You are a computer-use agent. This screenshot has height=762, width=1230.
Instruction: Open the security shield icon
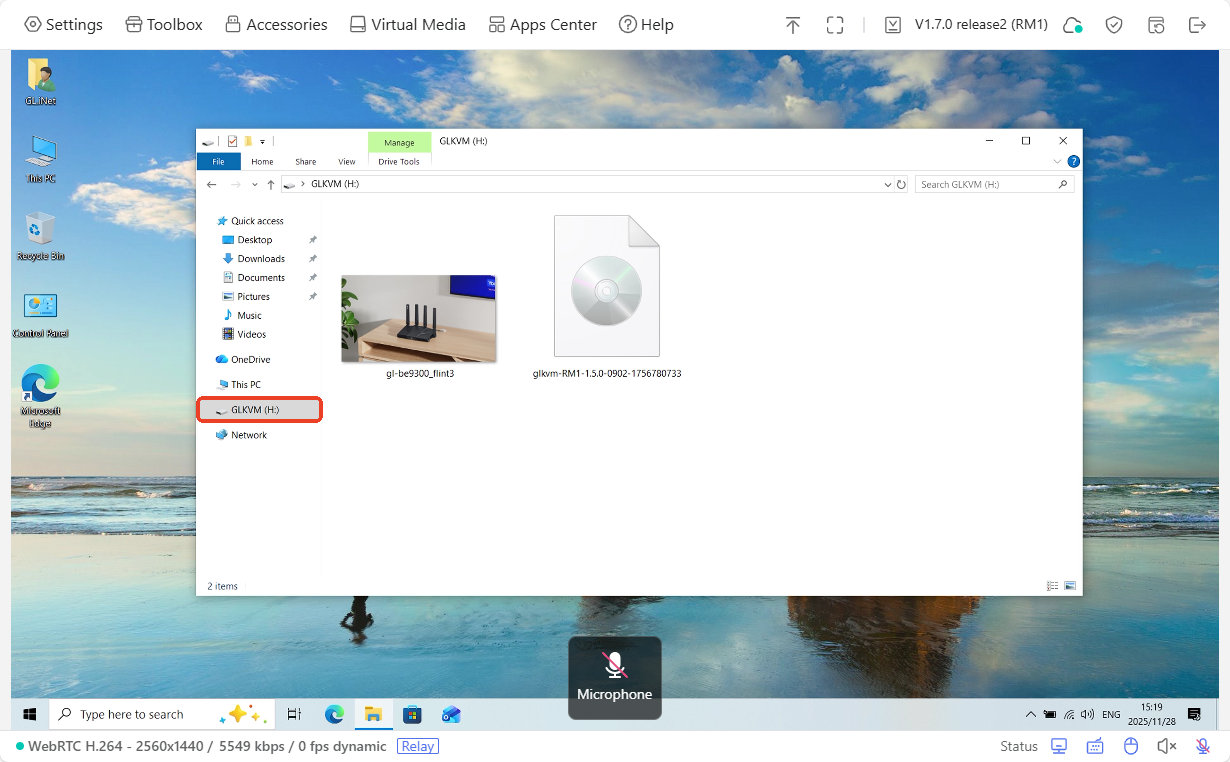1114,24
